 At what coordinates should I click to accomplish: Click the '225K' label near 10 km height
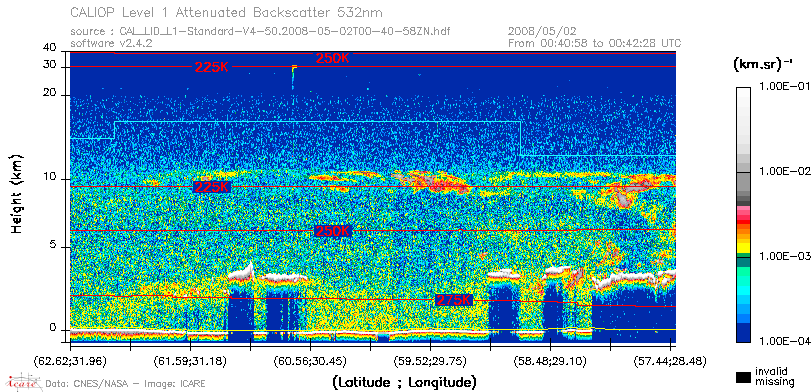coord(211,187)
